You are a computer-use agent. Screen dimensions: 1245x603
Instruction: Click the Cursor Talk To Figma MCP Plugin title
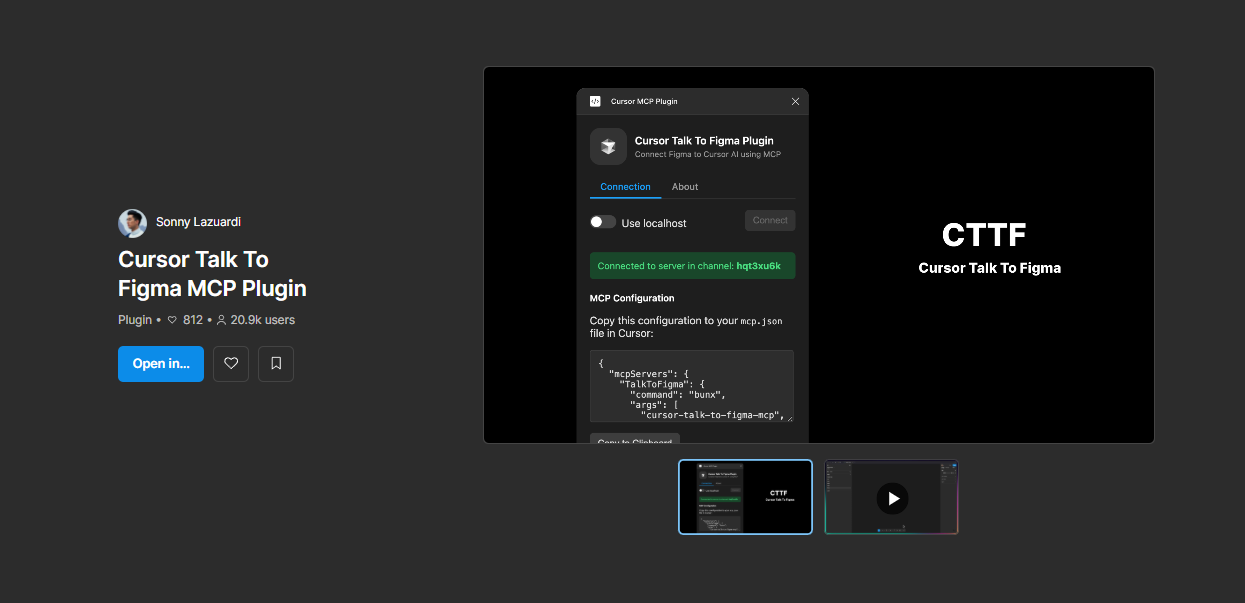click(212, 274)
